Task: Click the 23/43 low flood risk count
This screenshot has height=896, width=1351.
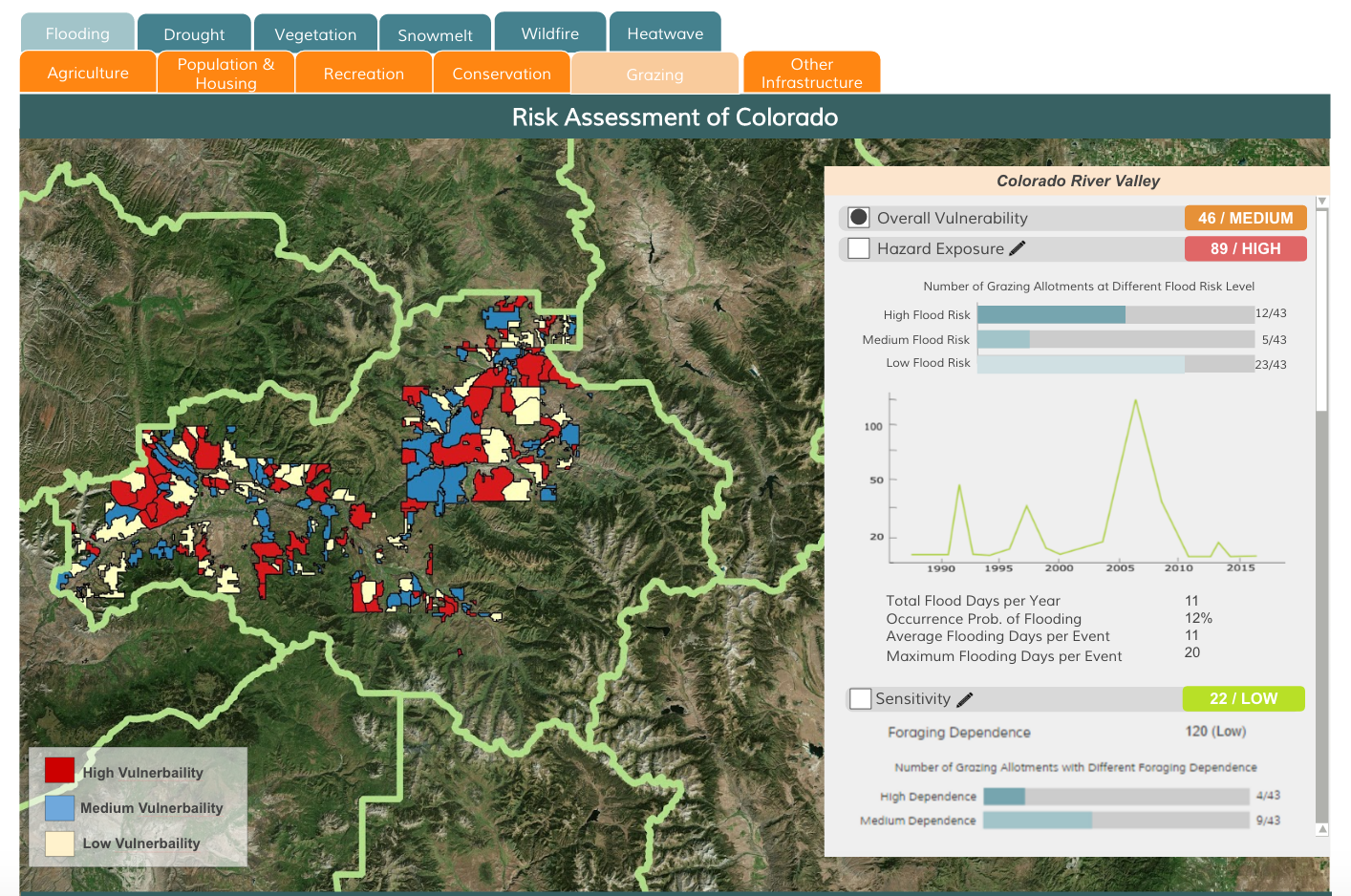Action: 1271,364
